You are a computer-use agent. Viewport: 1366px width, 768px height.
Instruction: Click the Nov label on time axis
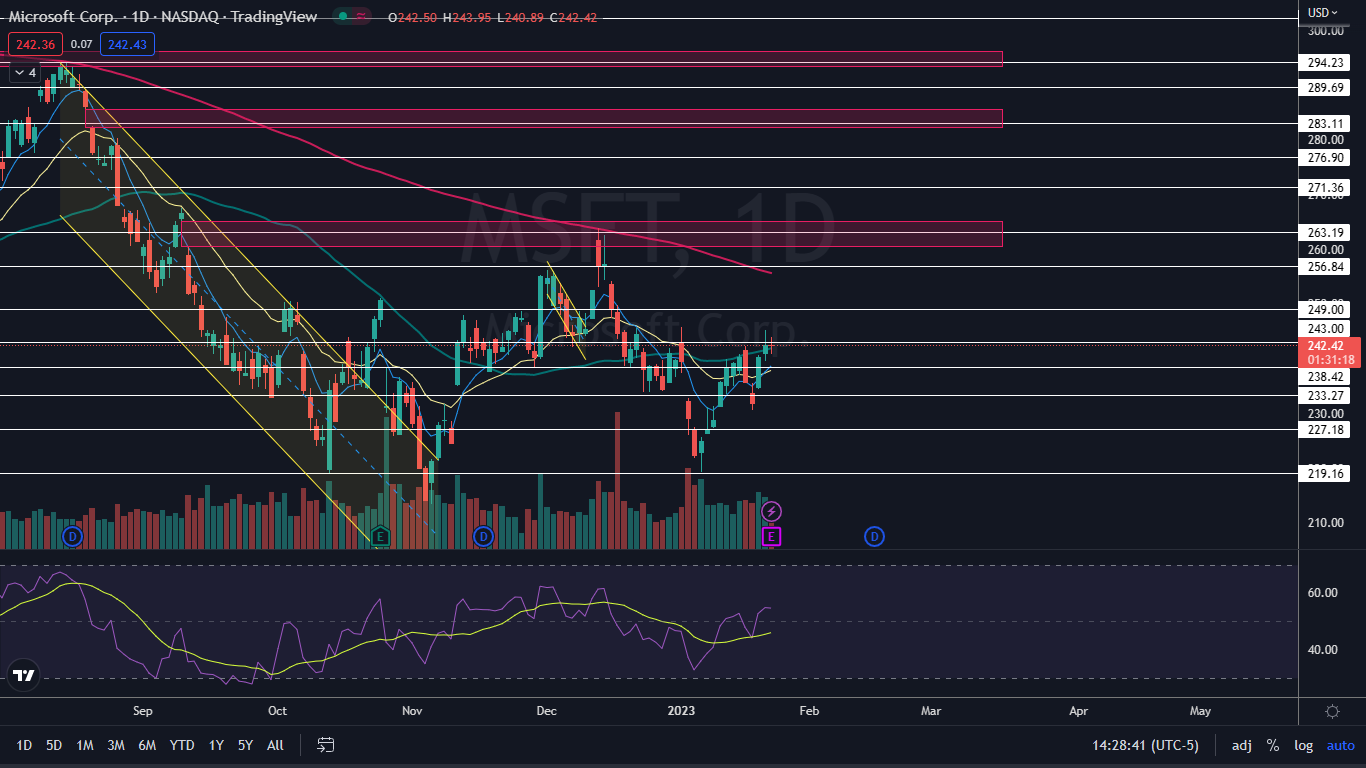point(412,711)
